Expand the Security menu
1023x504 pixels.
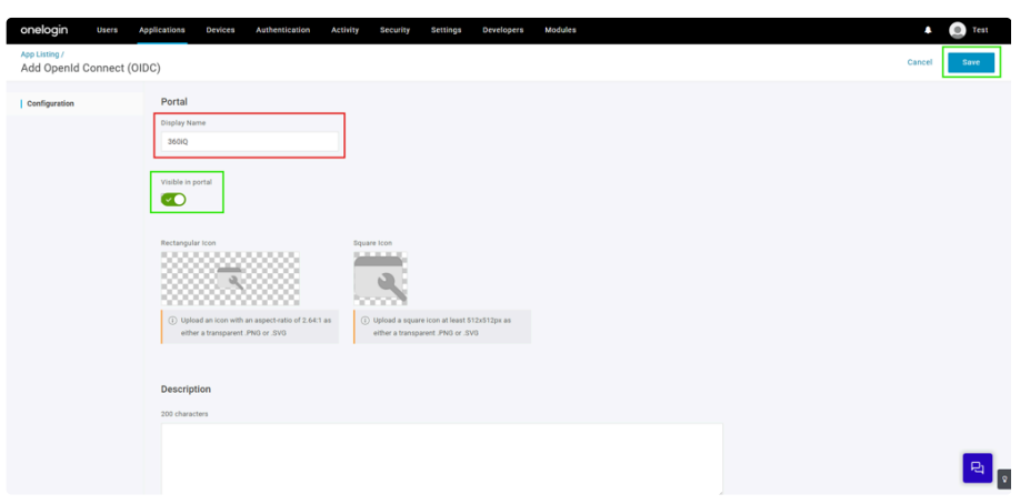click(x=395, y=30)
